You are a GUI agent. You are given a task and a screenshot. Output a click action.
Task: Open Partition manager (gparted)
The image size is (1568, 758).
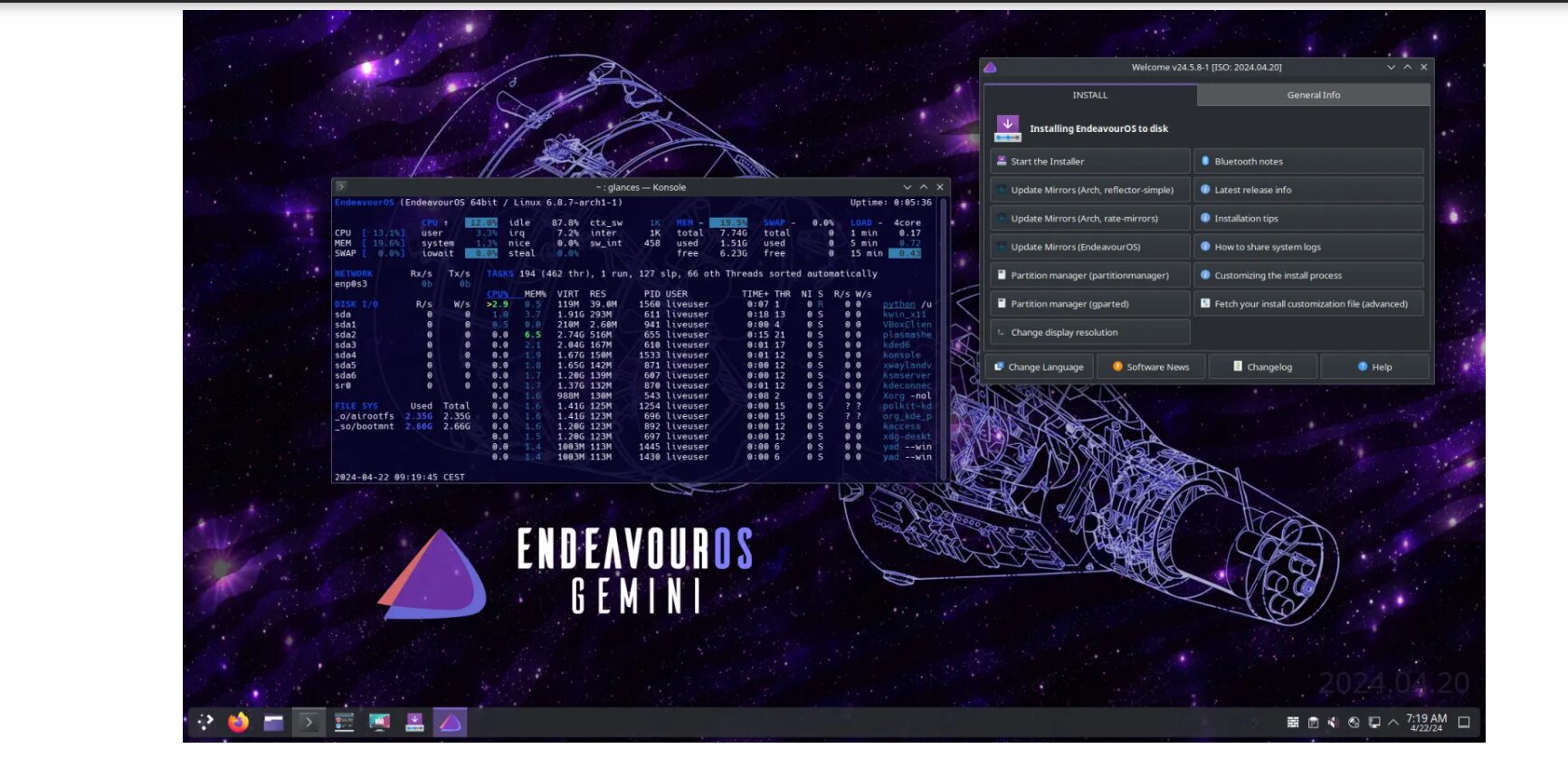[1090, 304]
